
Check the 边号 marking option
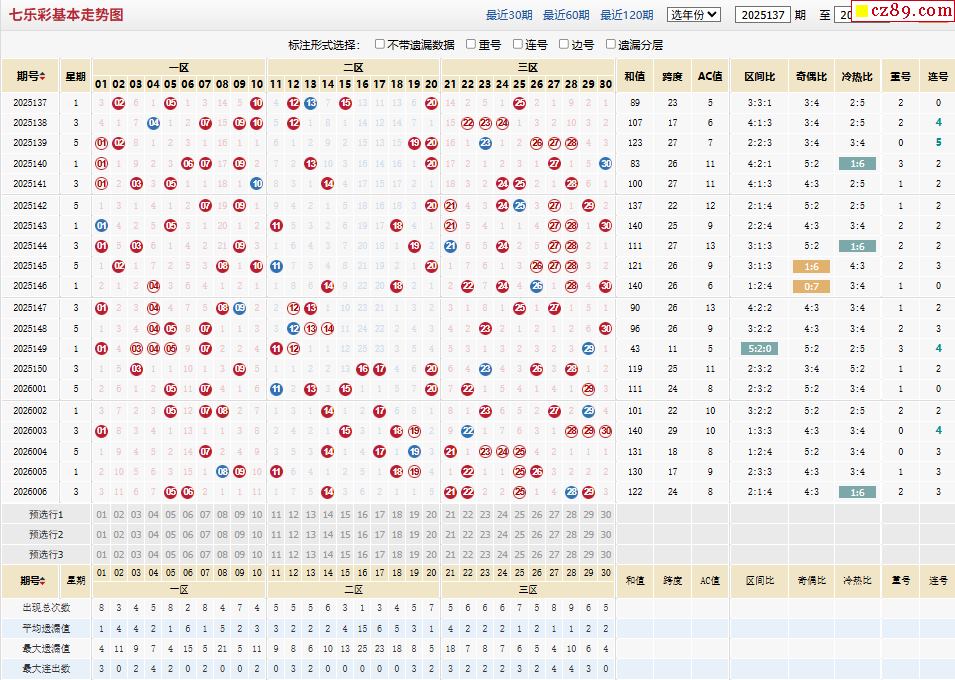(564, 44)
